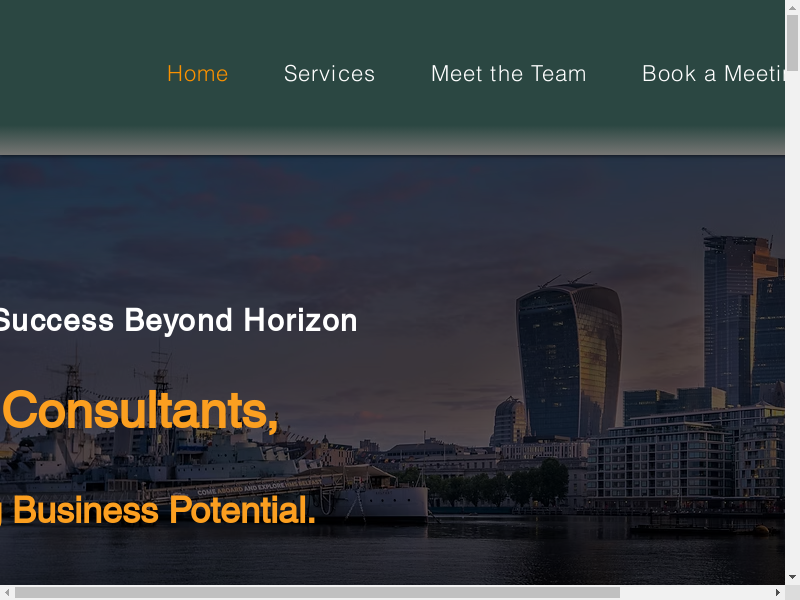Image resolution: width=800 pixels, height=600 pixels.
Task: Click the Success Beyond Horizon heading
Action: (x=178, y=320)
